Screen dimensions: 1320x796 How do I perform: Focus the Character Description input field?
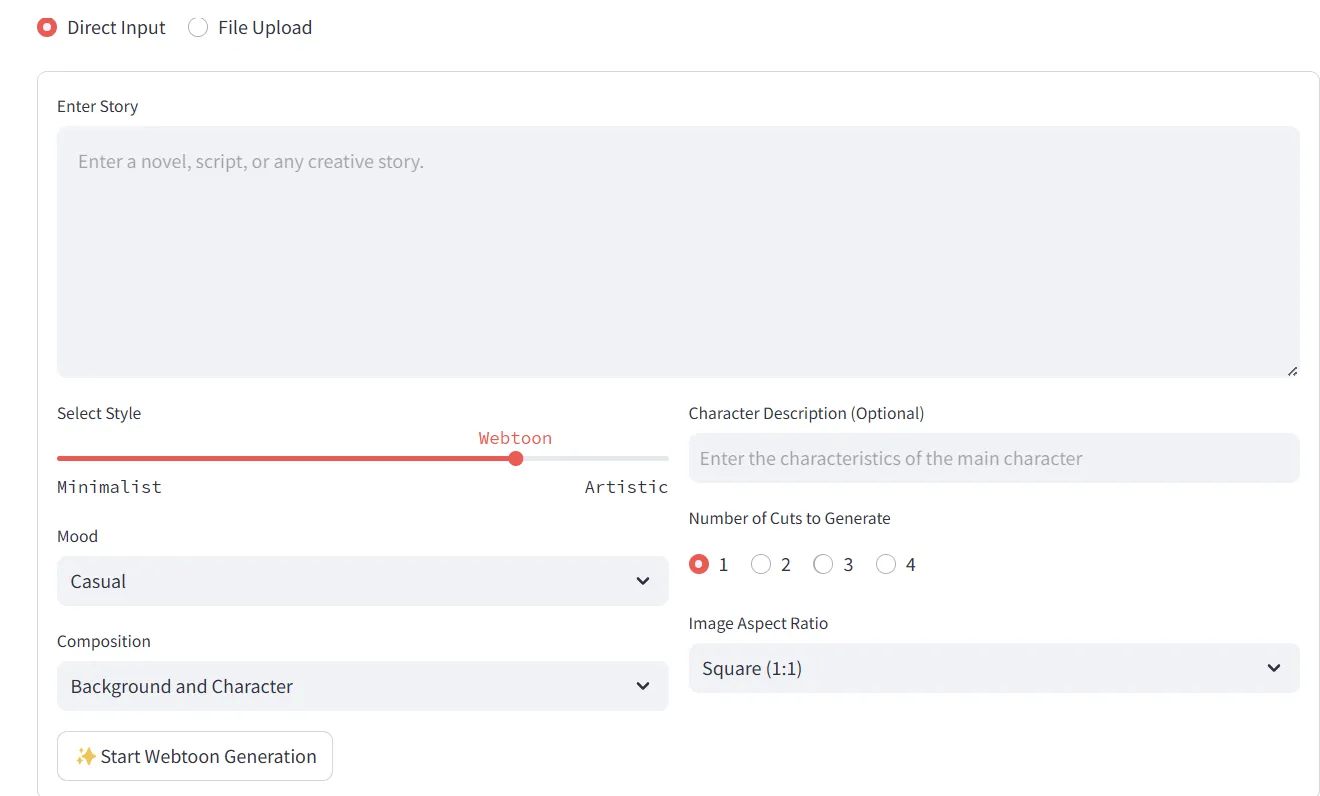(993, 458)
